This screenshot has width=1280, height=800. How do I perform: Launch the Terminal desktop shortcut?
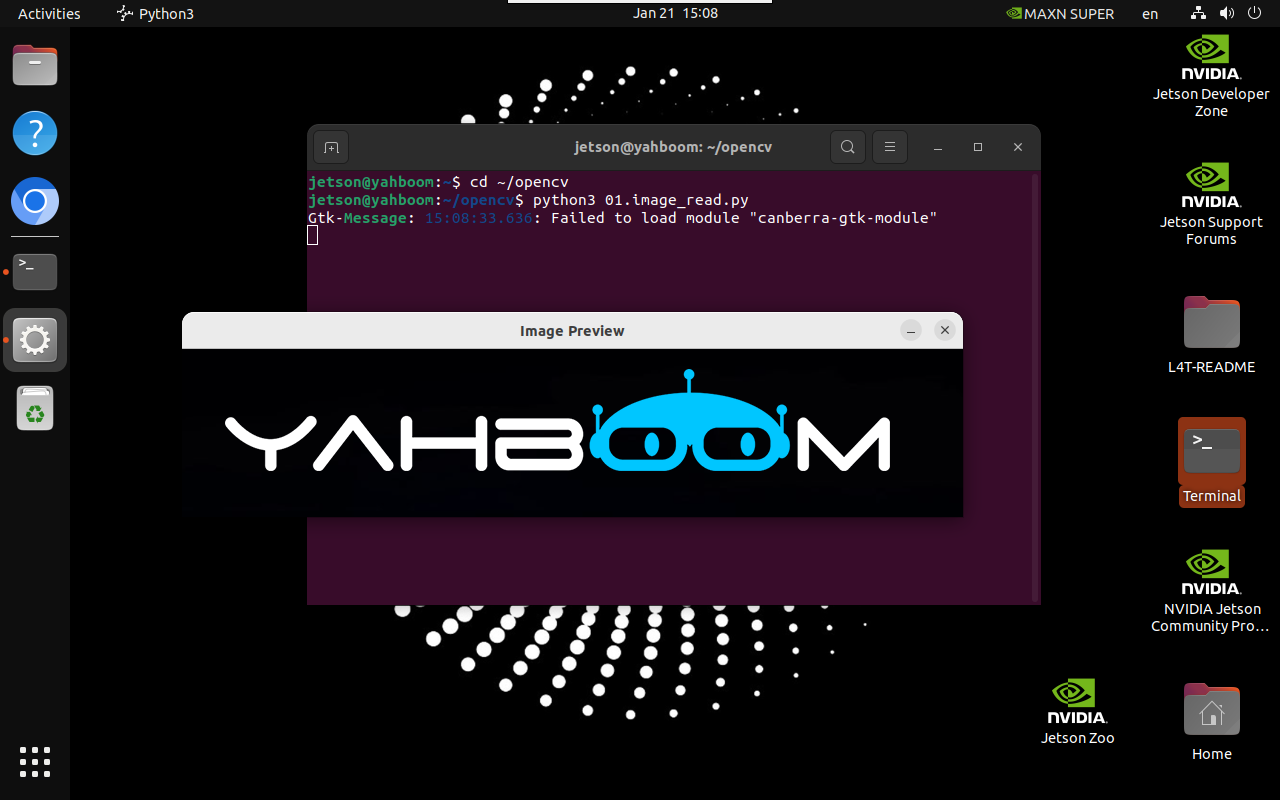point(1211,462)
